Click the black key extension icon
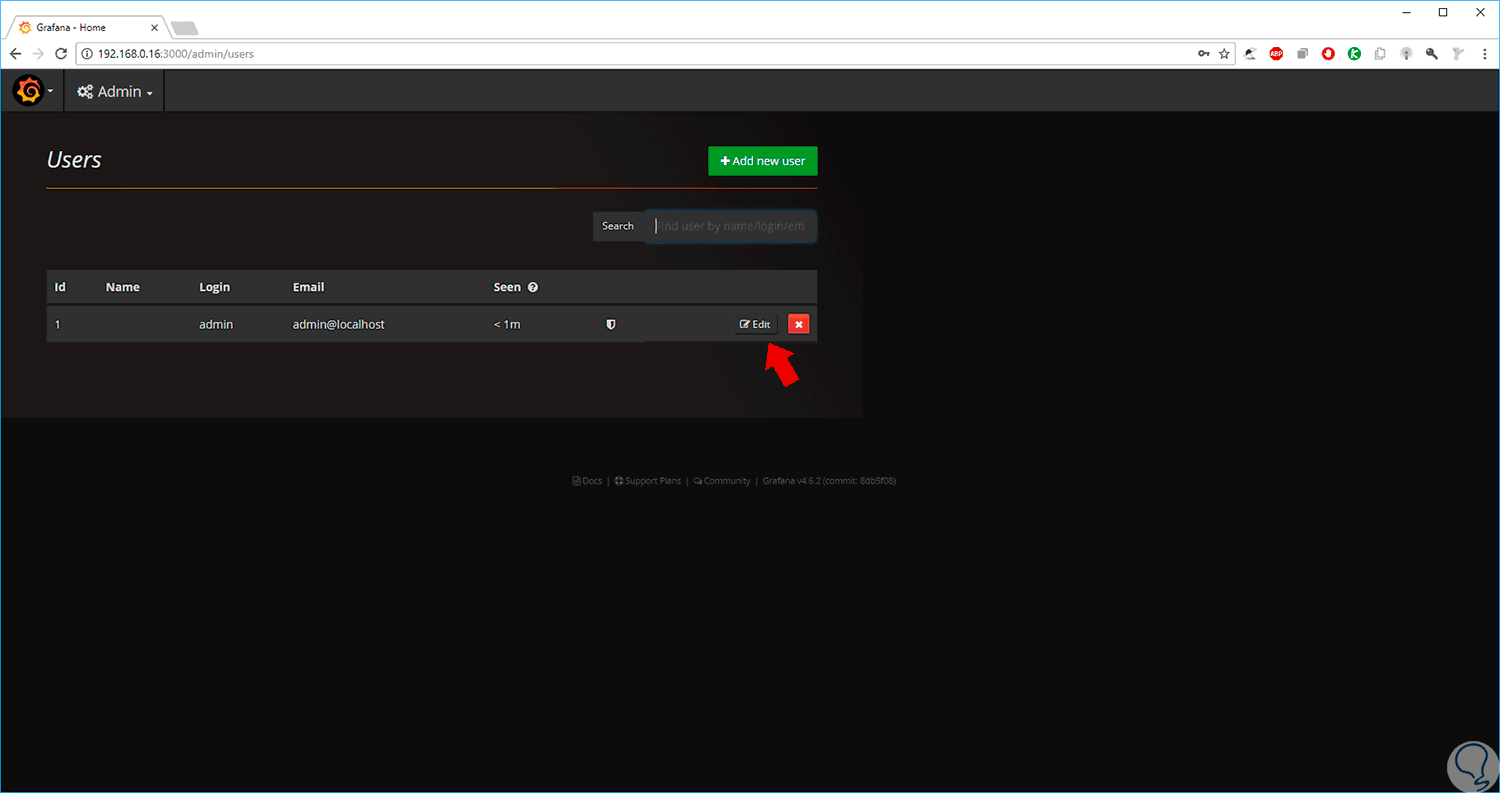The image size is (1500, 793). (x=1432, y=54)
